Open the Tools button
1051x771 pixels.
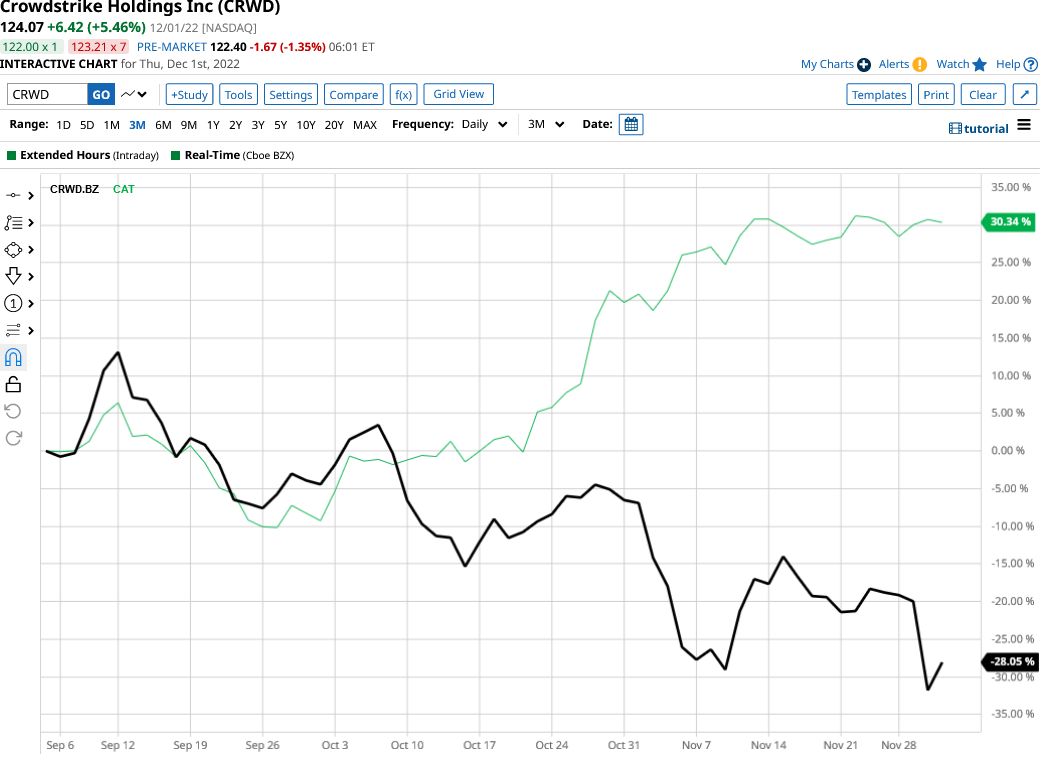tap(239, 95)
